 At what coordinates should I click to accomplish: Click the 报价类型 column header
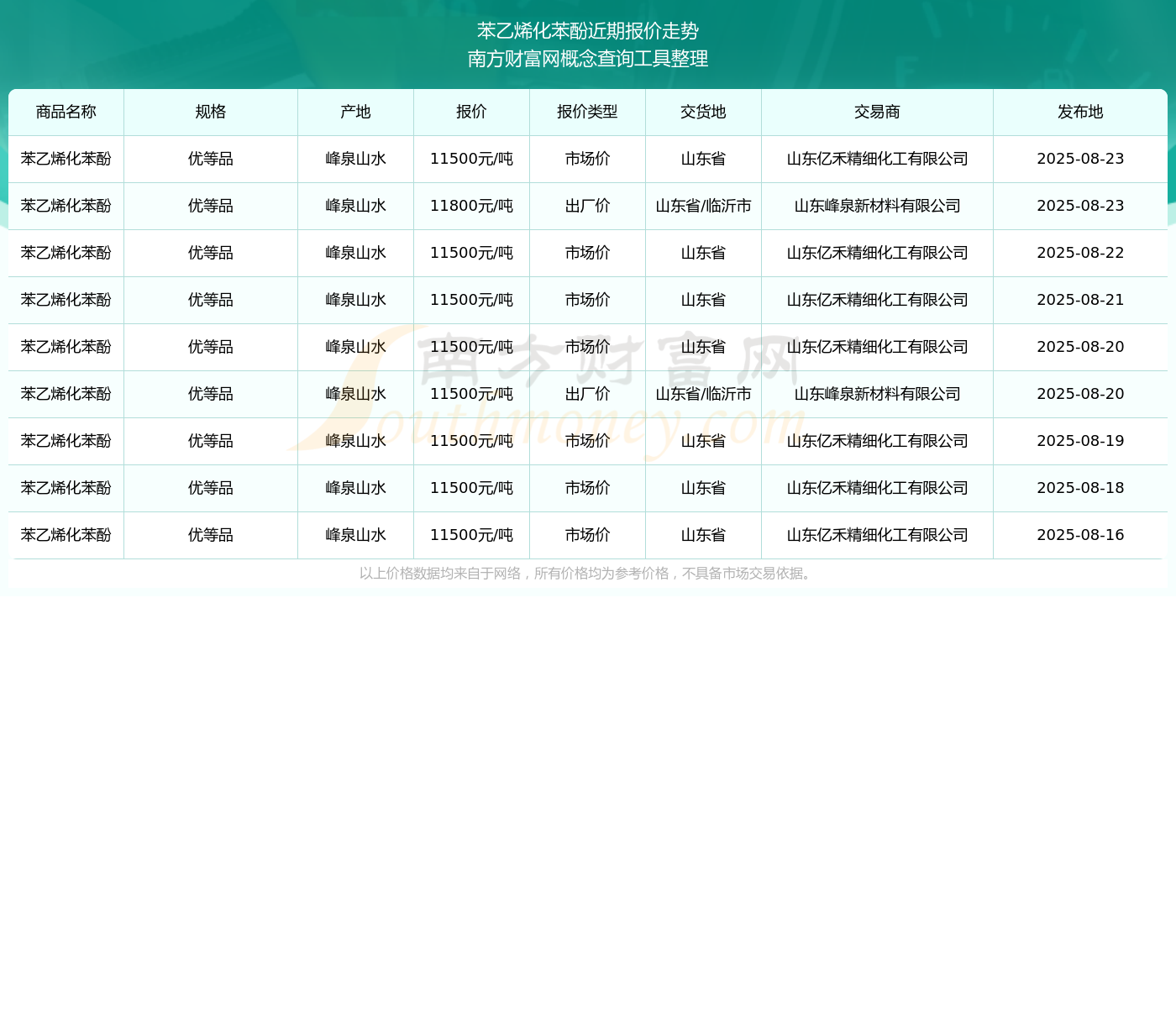tap(587, 112)
